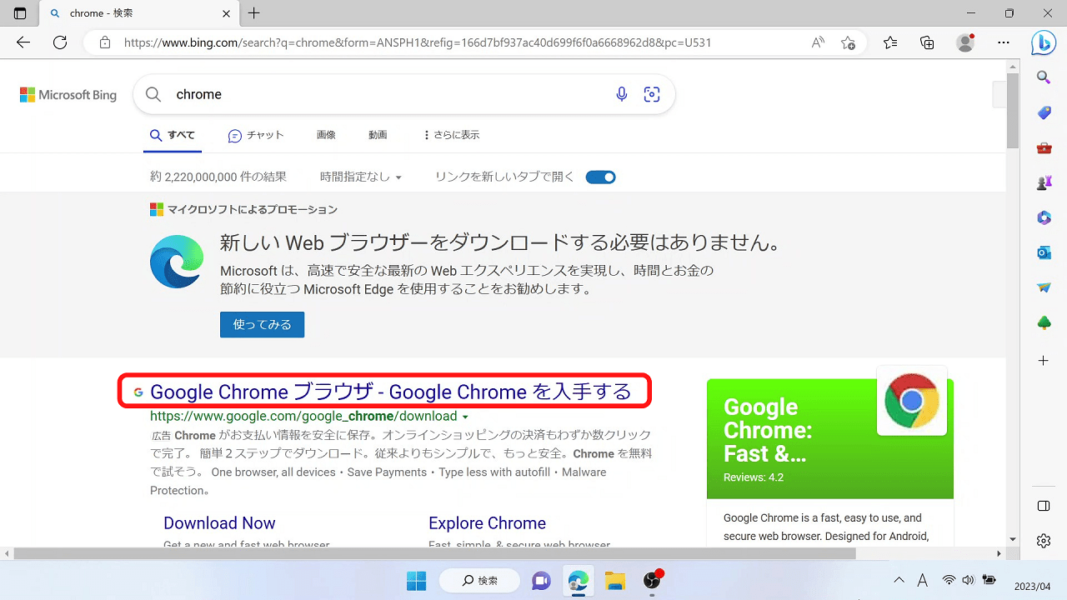The width and height of the screenshot is (1067, 600).
Task: Start voice search using the microphone icon
Action: pos(621,94)
